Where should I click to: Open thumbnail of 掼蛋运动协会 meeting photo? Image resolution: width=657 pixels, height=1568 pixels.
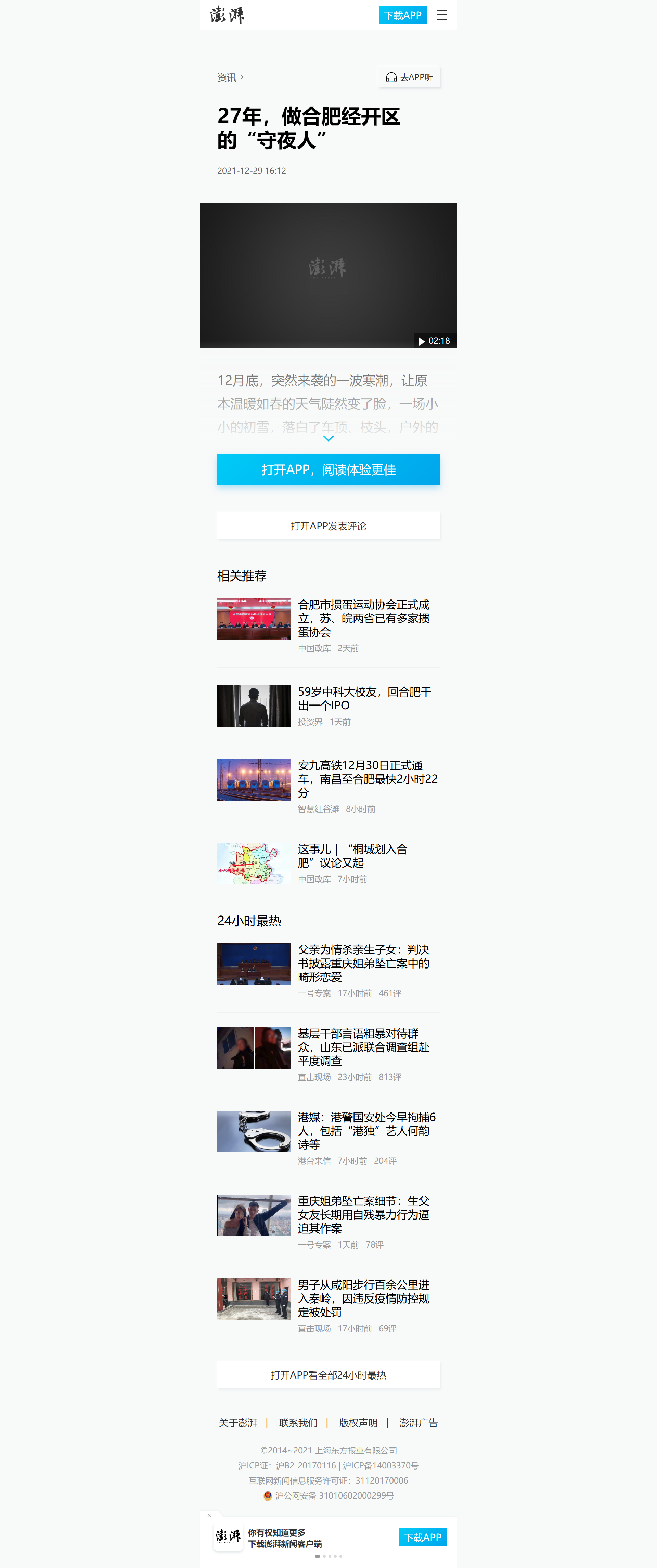(254, 619)
